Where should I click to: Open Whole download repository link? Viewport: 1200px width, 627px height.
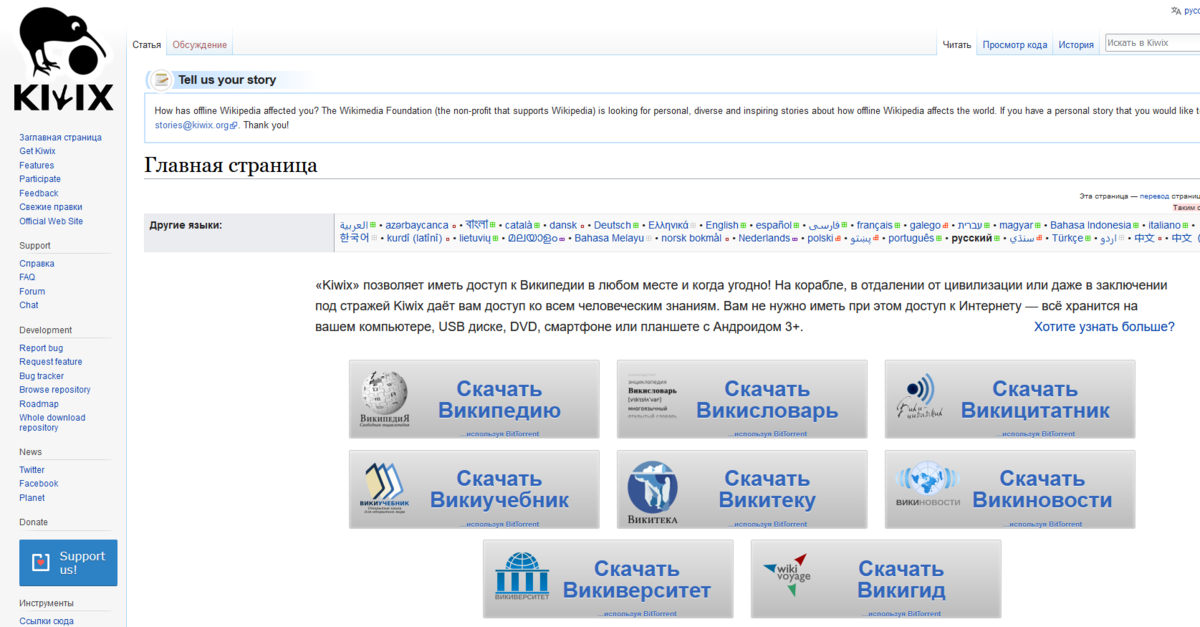[x=52, y=423]
